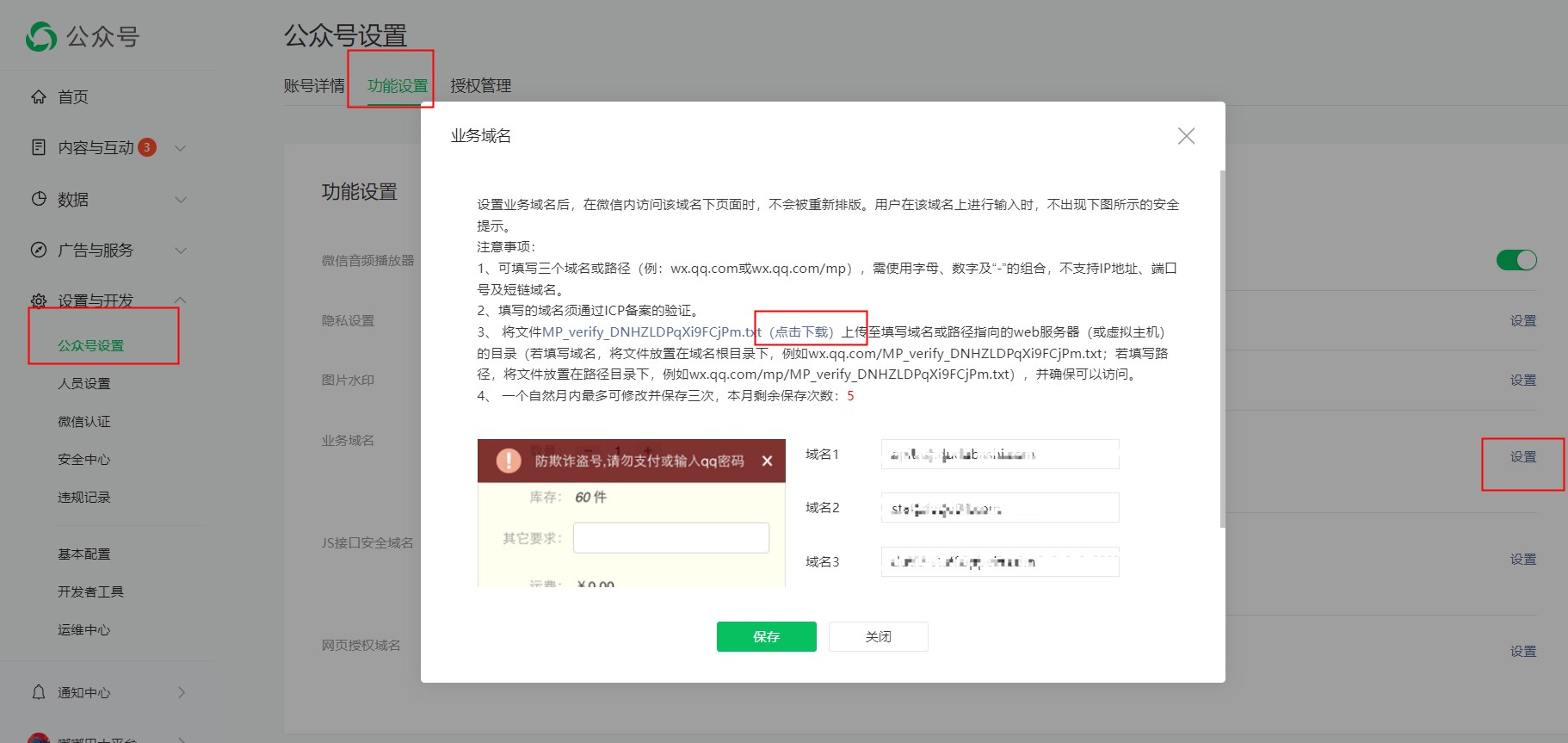Screen dimensions: 1568x743
Task: Click the warning exclamation icon in banner
Action: tap(509, 461)
